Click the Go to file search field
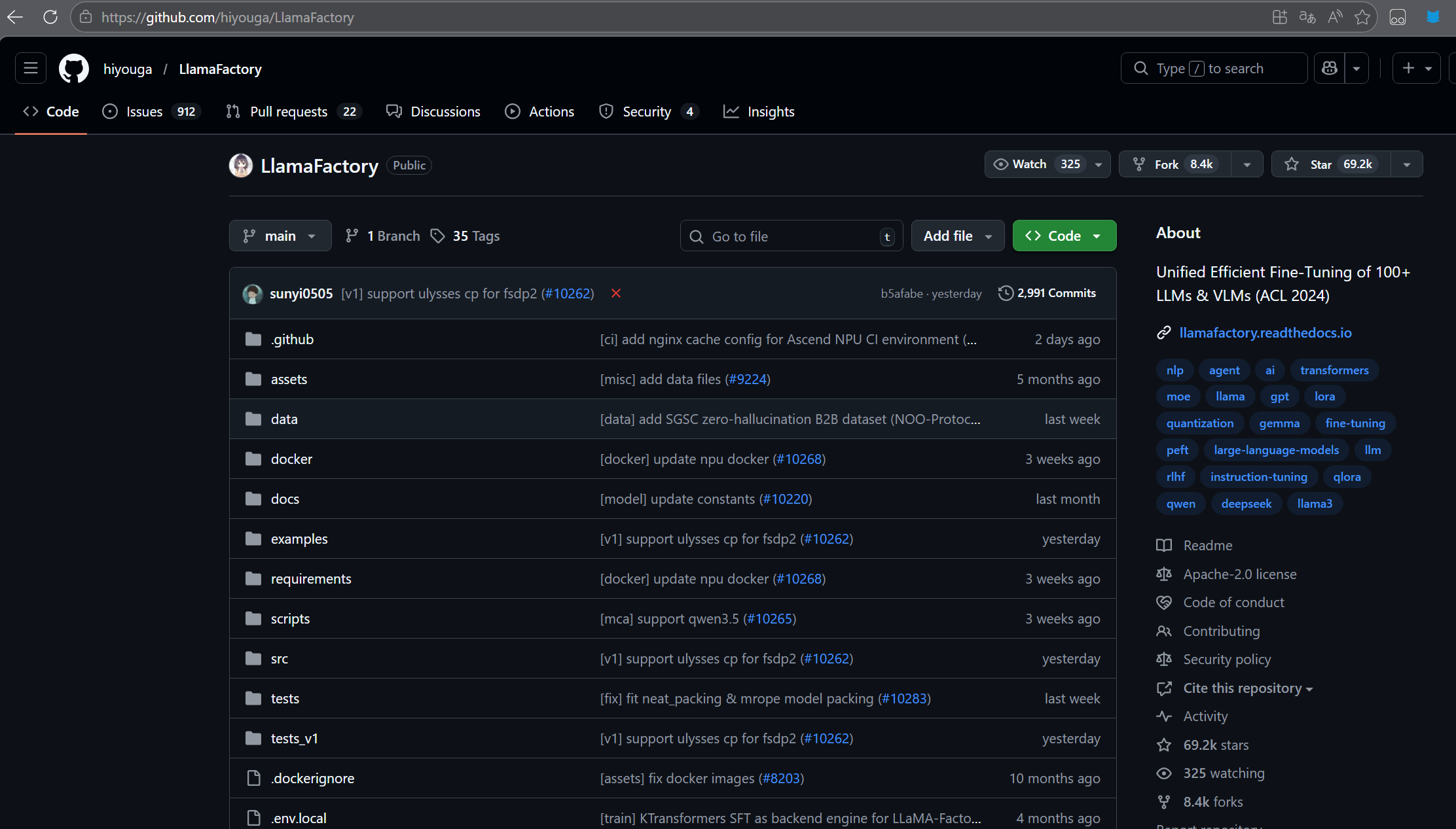Screen dimensions: 1456x829 coord(790,237)
